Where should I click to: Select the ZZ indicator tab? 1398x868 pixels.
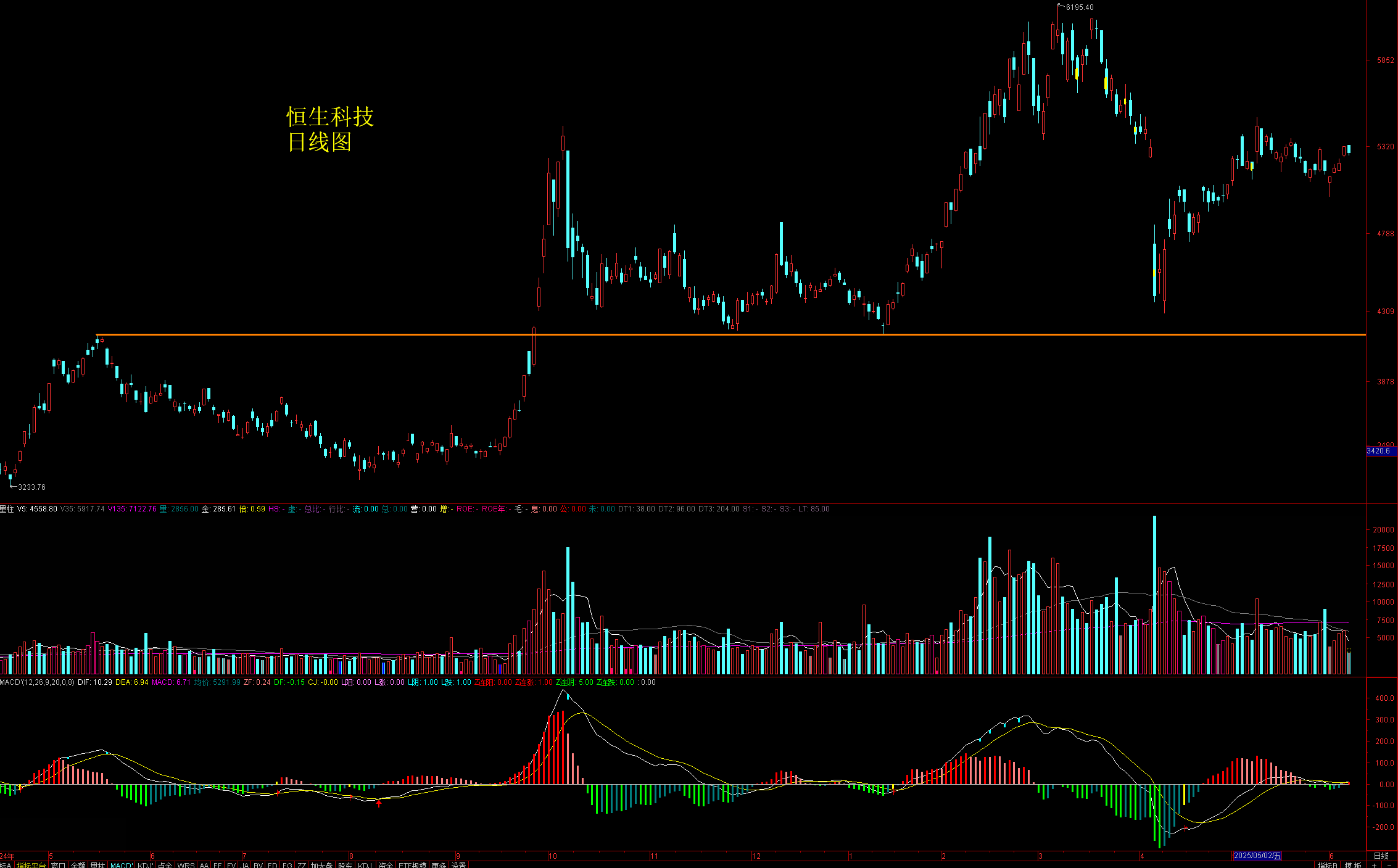tap(301, 865)
